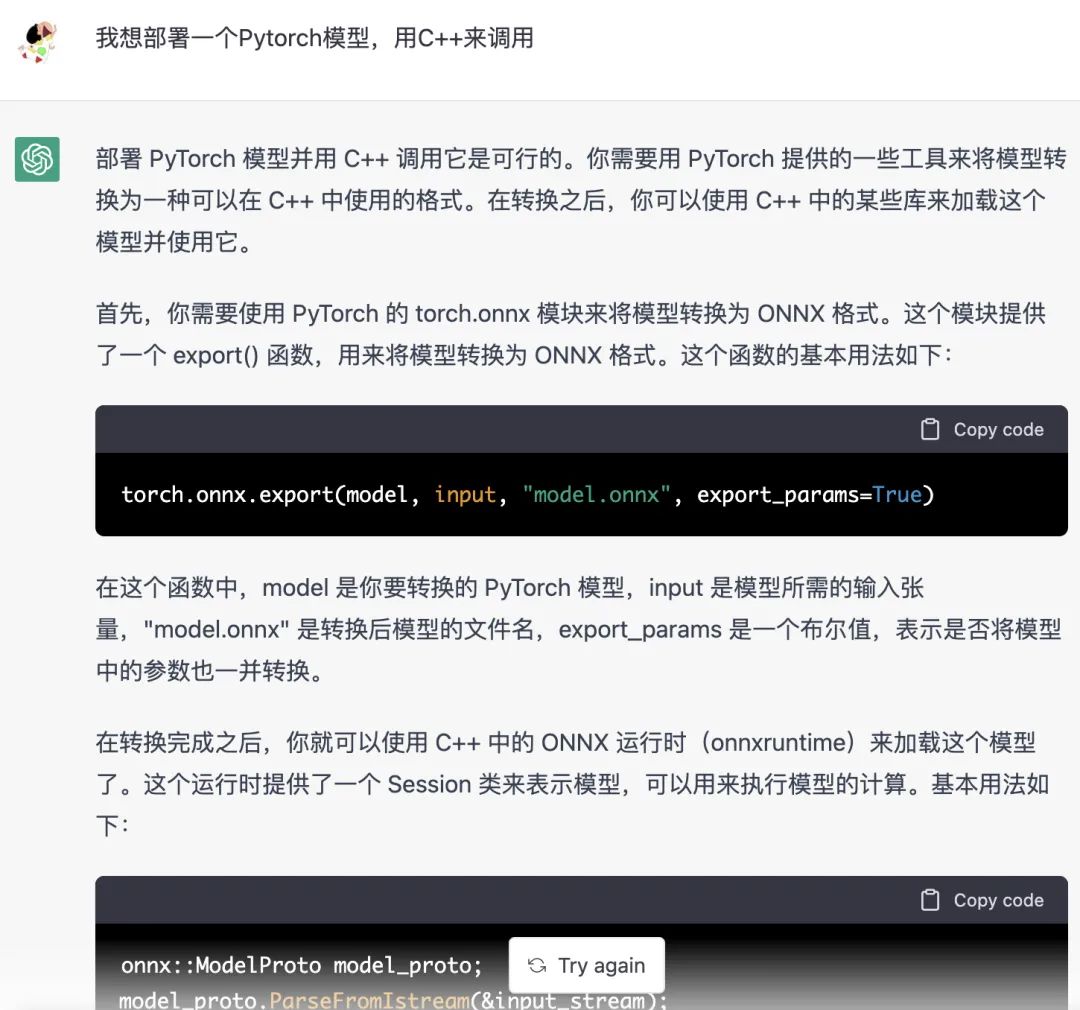Click the torch.onnx.export code line
Viewport: 1080px width, 1010px height.
(x=528, y=495)
